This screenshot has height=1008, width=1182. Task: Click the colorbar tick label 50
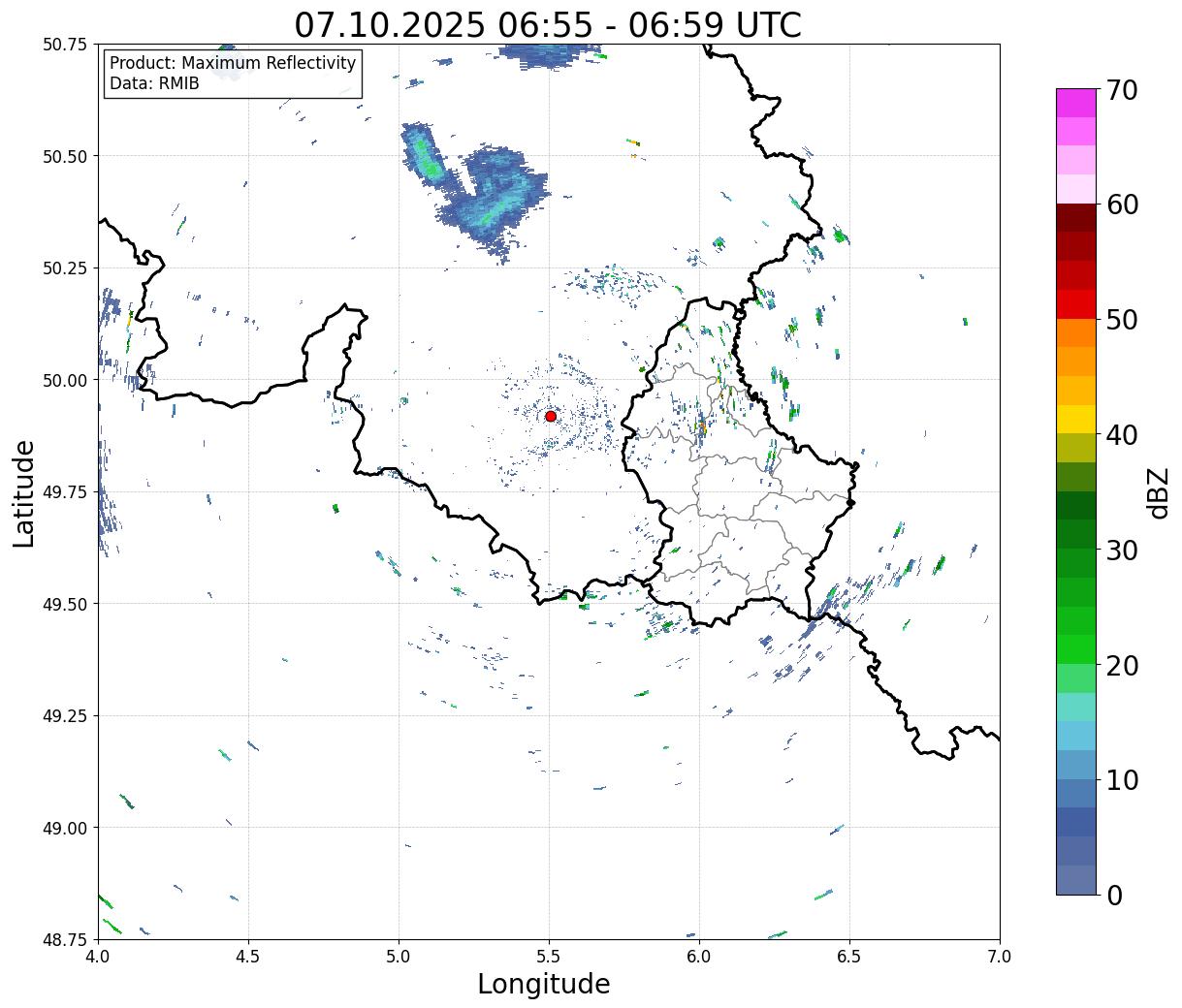click(x=1121, y=320)
